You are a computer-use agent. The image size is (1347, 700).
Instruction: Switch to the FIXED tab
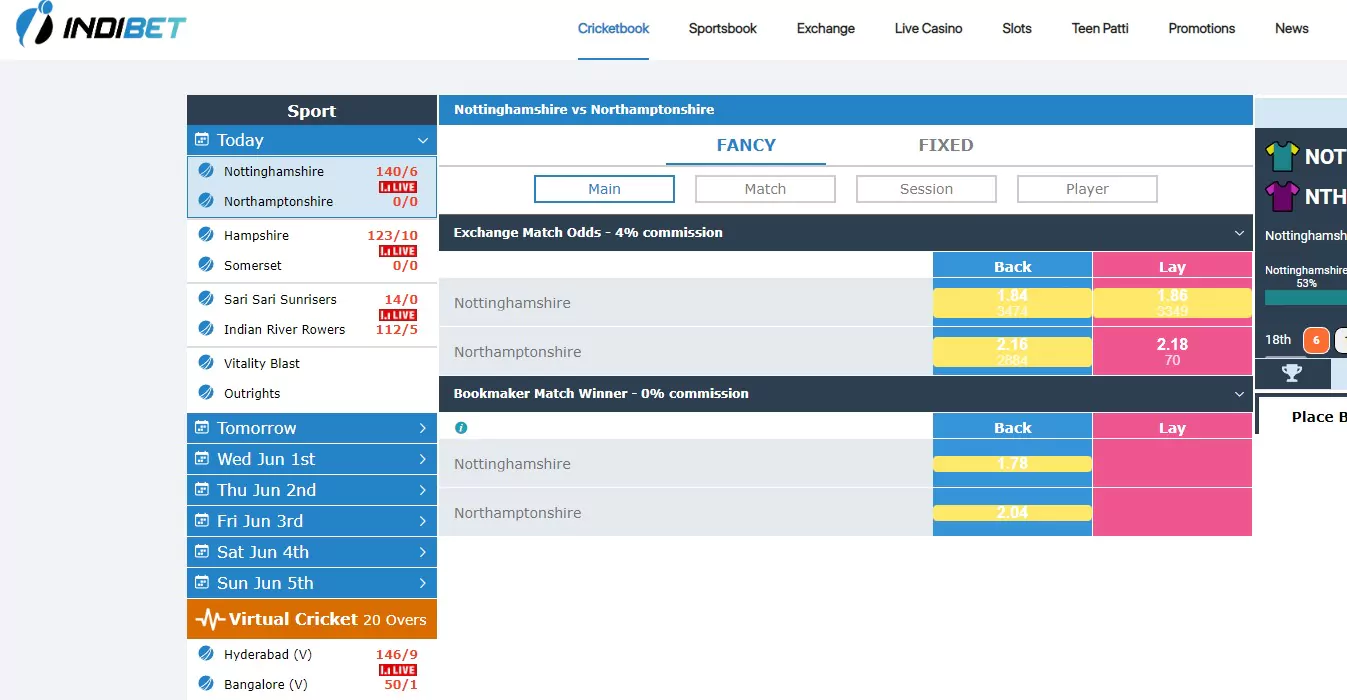946,145
